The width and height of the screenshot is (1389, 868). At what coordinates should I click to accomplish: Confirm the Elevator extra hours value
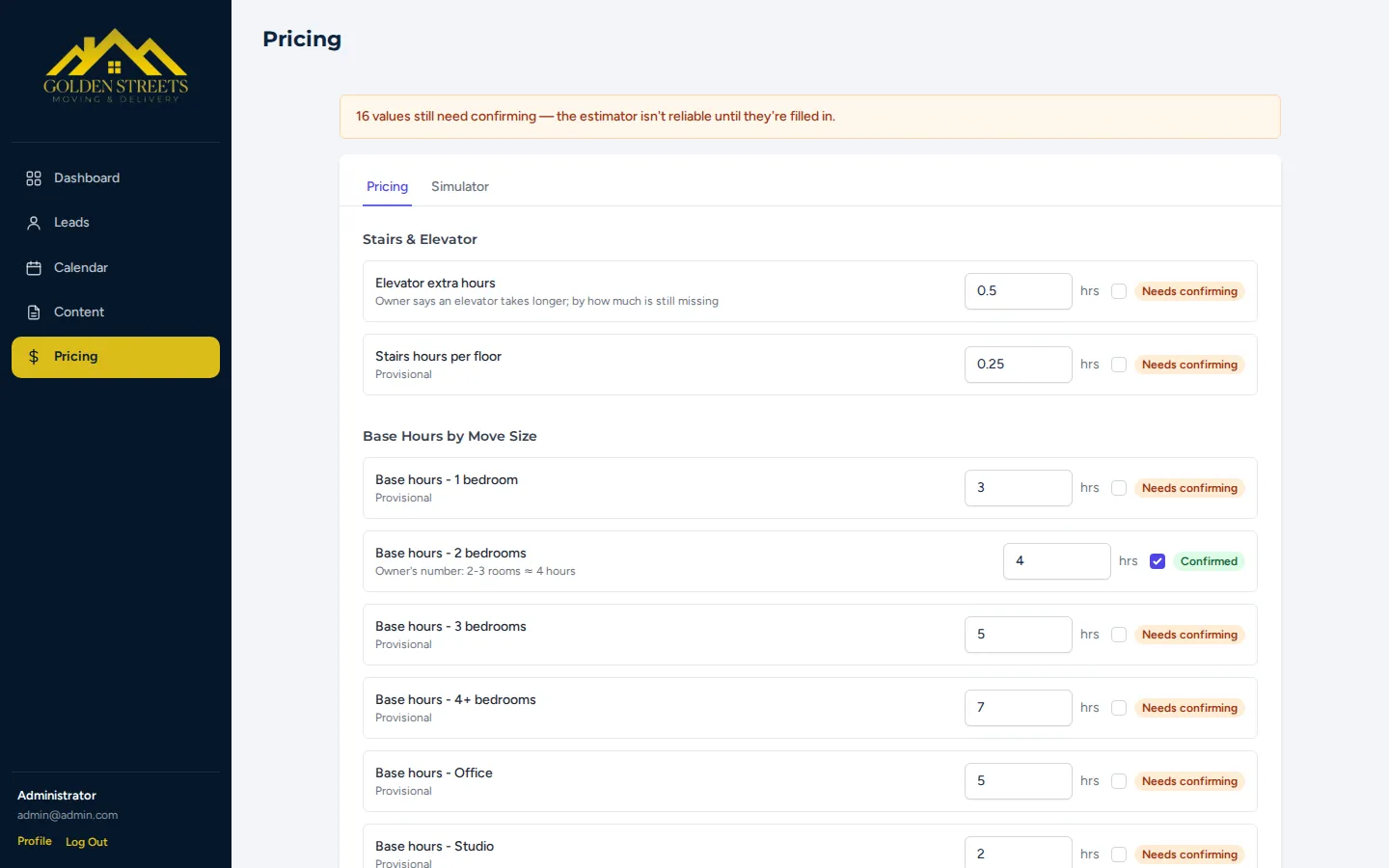click(1119, 291)
